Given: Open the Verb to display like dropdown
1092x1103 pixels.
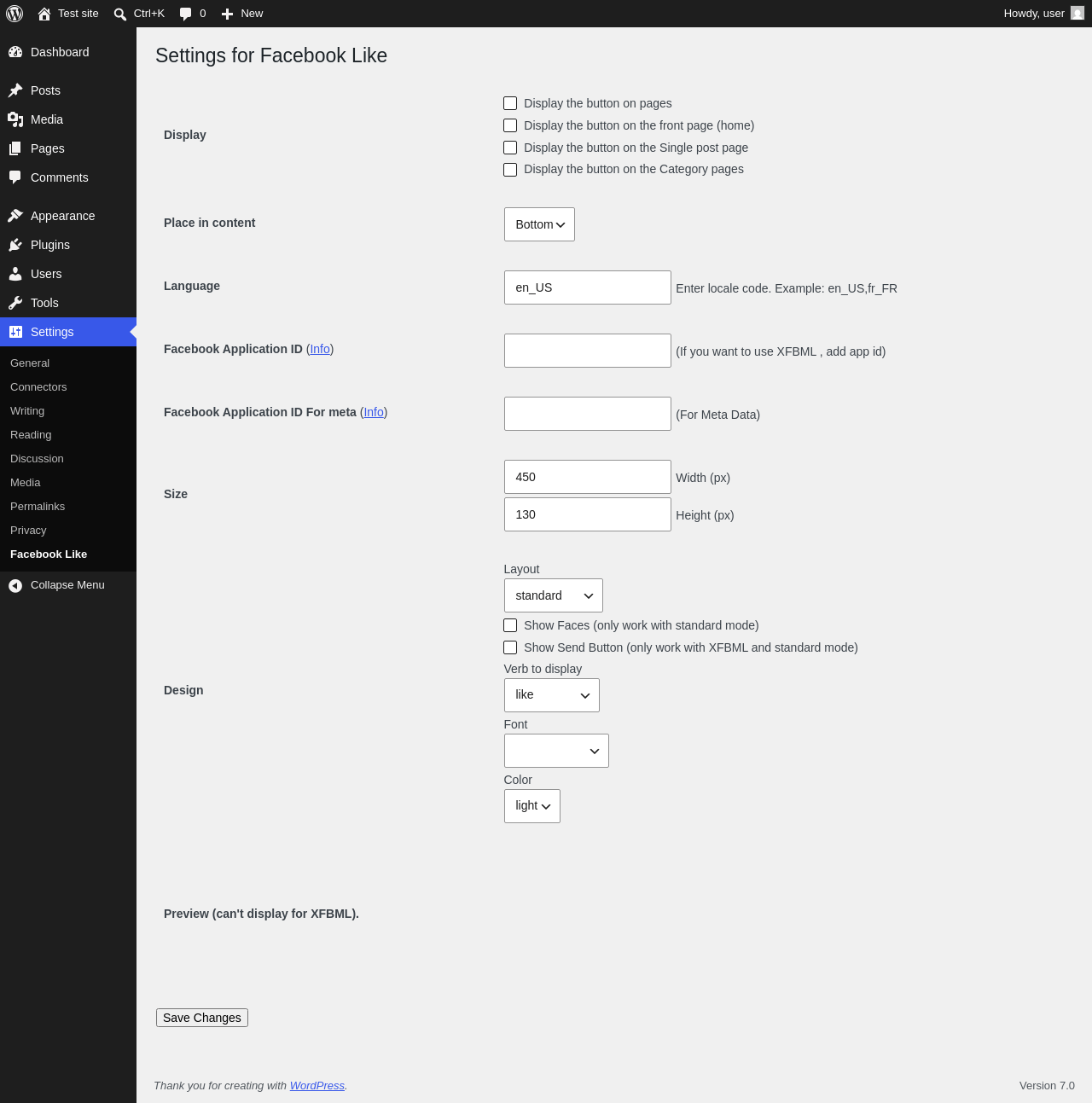Looking at the screenshot, I should (x=552, y=695).
